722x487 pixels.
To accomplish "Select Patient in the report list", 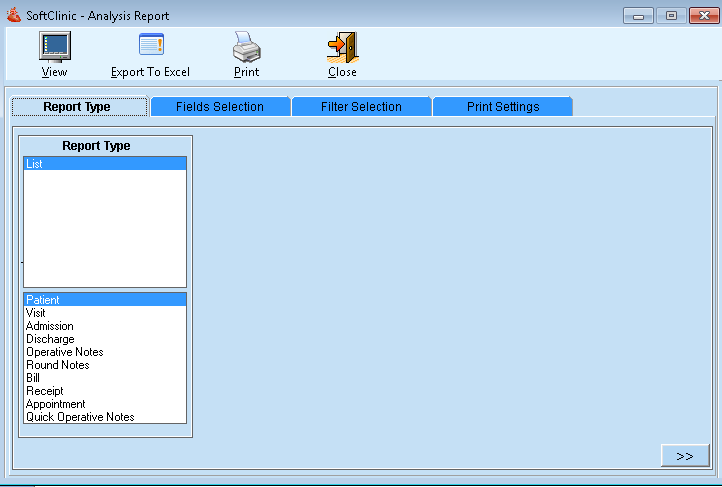I will pos(105,300).
